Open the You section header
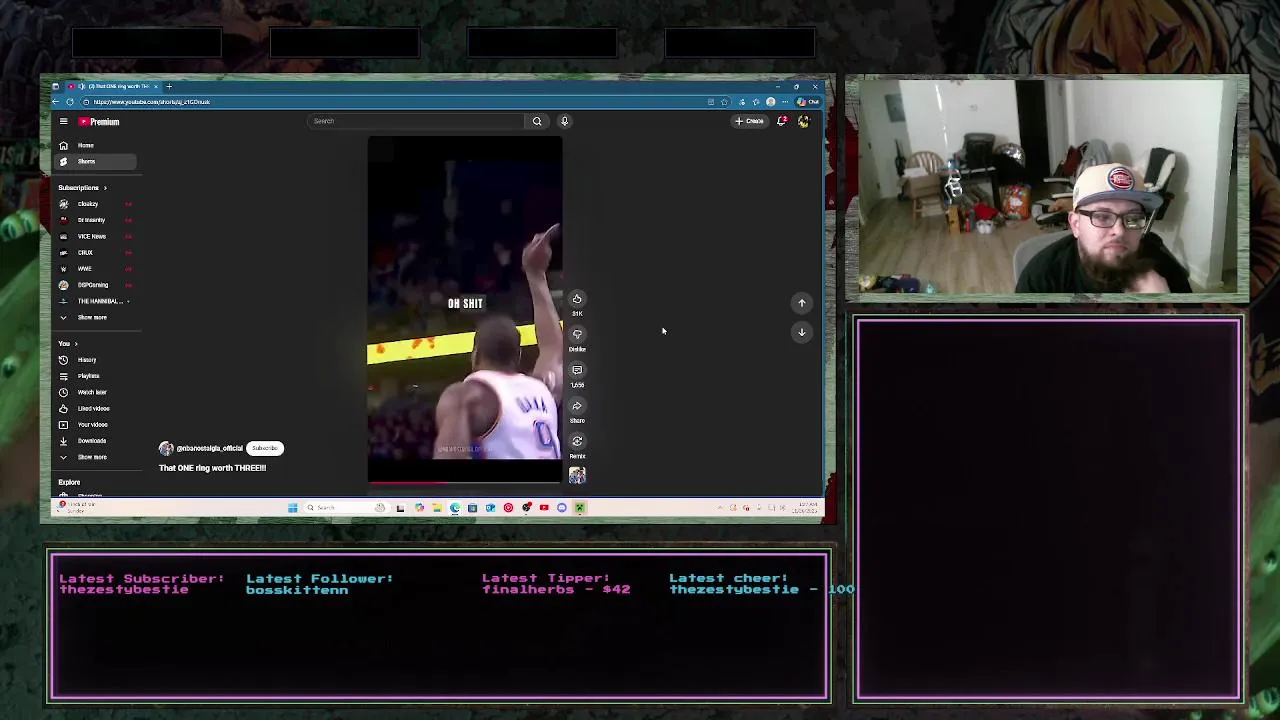The height and width of the screenshot is (720, 1280). [67, 343]
